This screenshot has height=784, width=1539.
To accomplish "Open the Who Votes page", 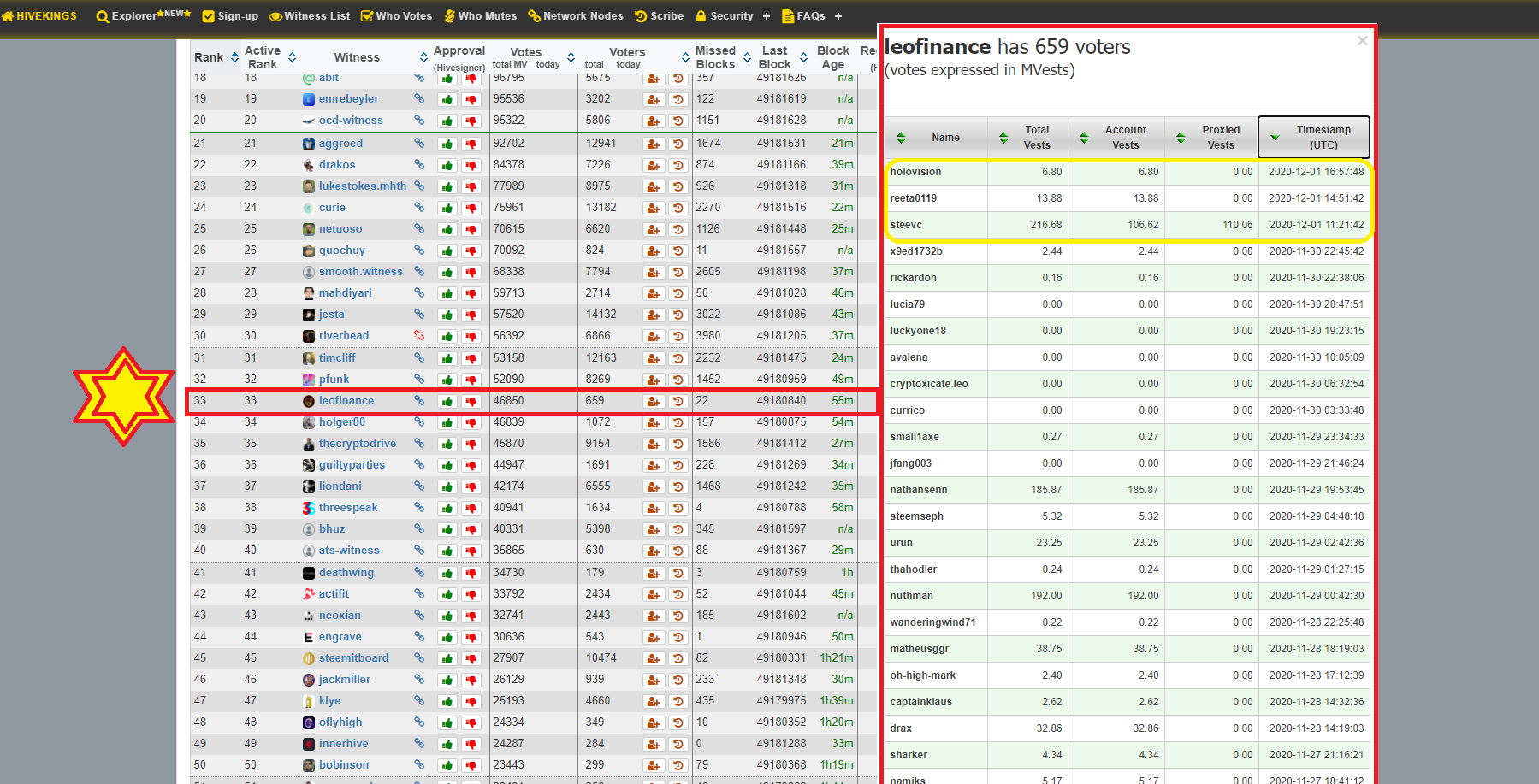I will [x=397, y=16].
